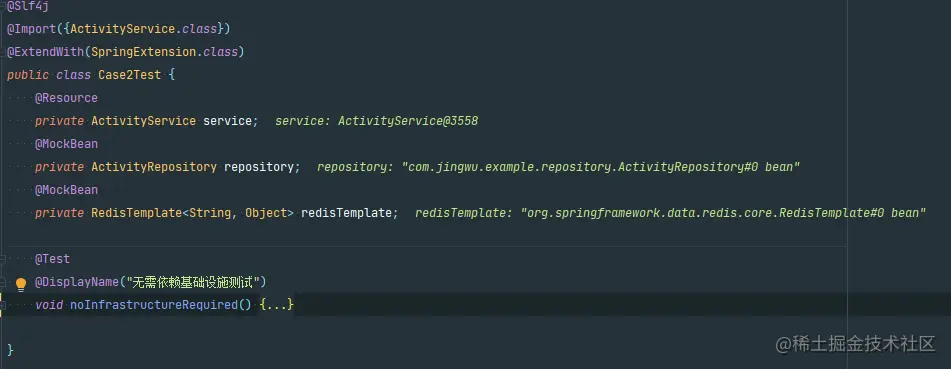Click the service field name
951x369 pixels.
(227, 121)
